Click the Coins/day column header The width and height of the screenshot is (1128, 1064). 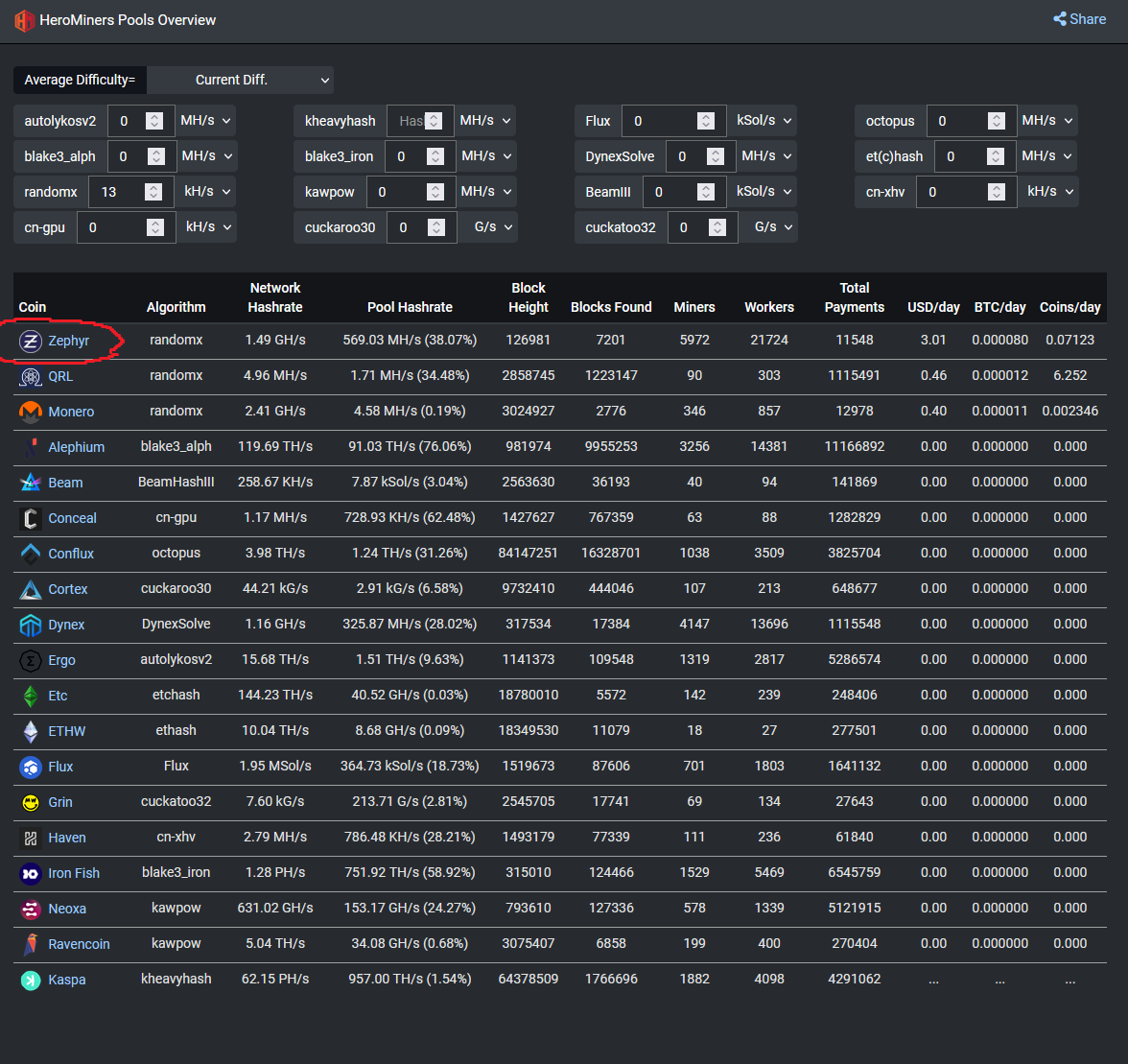(1070, 307)
